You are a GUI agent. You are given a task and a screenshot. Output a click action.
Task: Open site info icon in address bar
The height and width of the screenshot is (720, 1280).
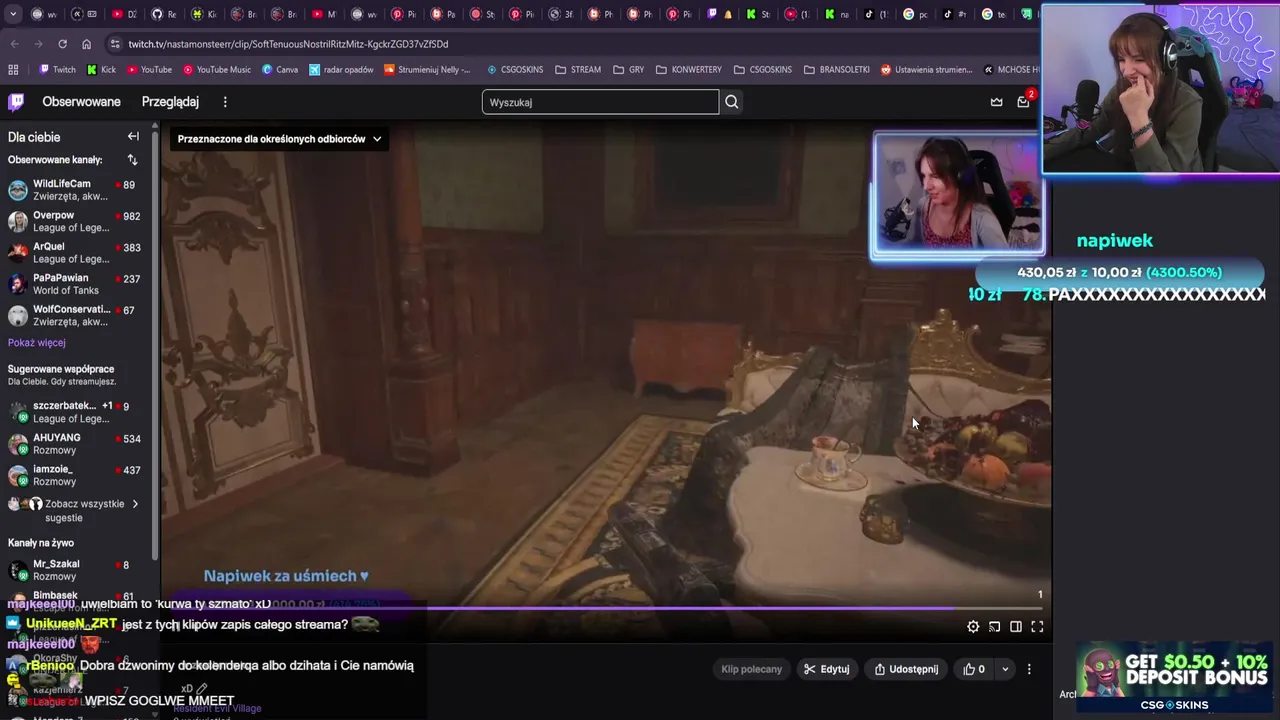pos(115,44)
